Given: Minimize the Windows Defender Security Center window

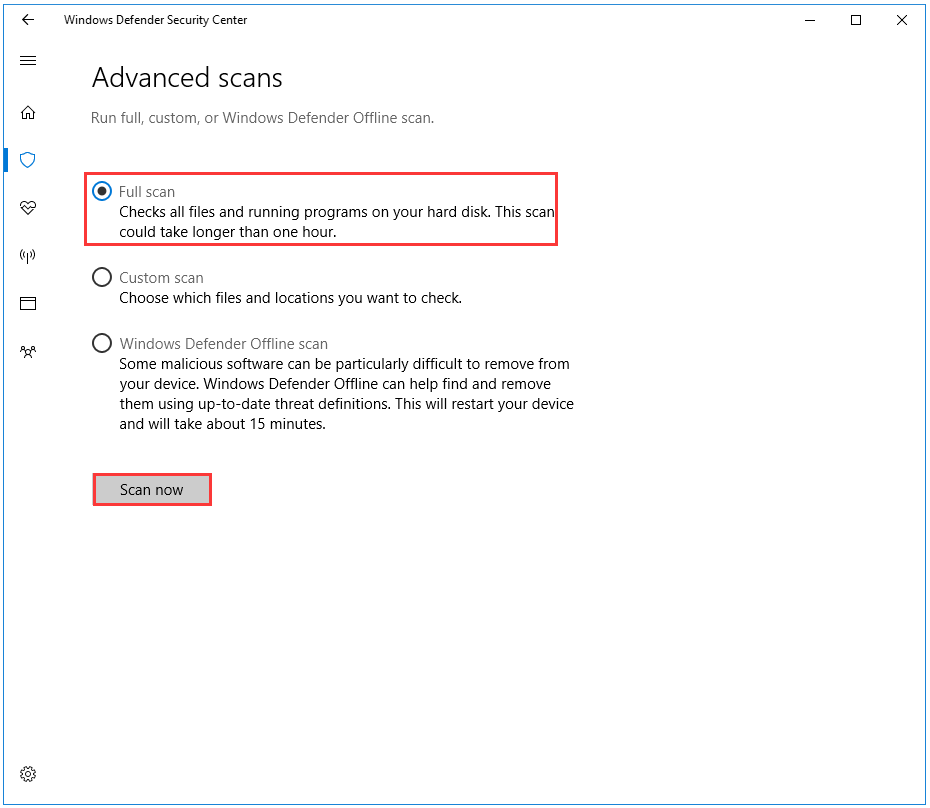Looking at the screenshot, I should 810,20.
